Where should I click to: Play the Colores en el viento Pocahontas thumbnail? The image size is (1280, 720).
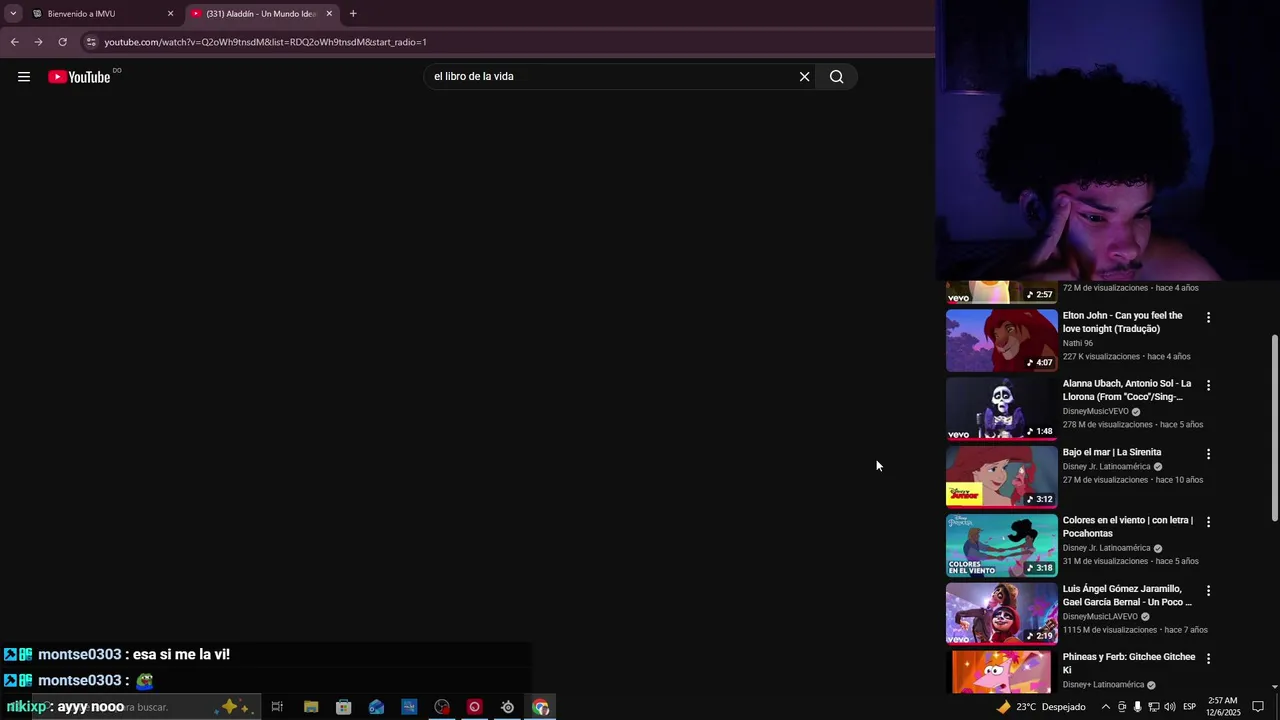1001,545
